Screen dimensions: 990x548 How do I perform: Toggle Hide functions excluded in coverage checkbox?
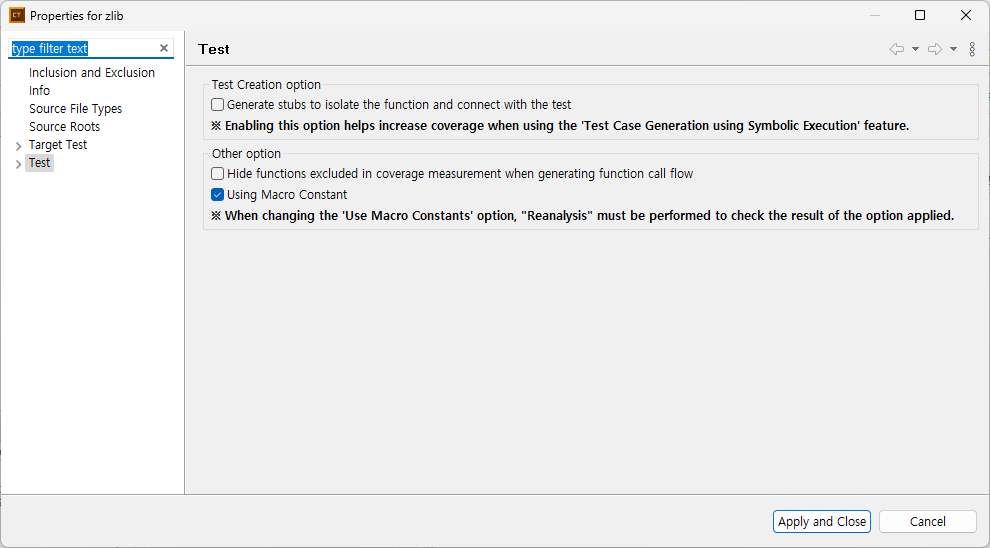click(x=218, y=173)
